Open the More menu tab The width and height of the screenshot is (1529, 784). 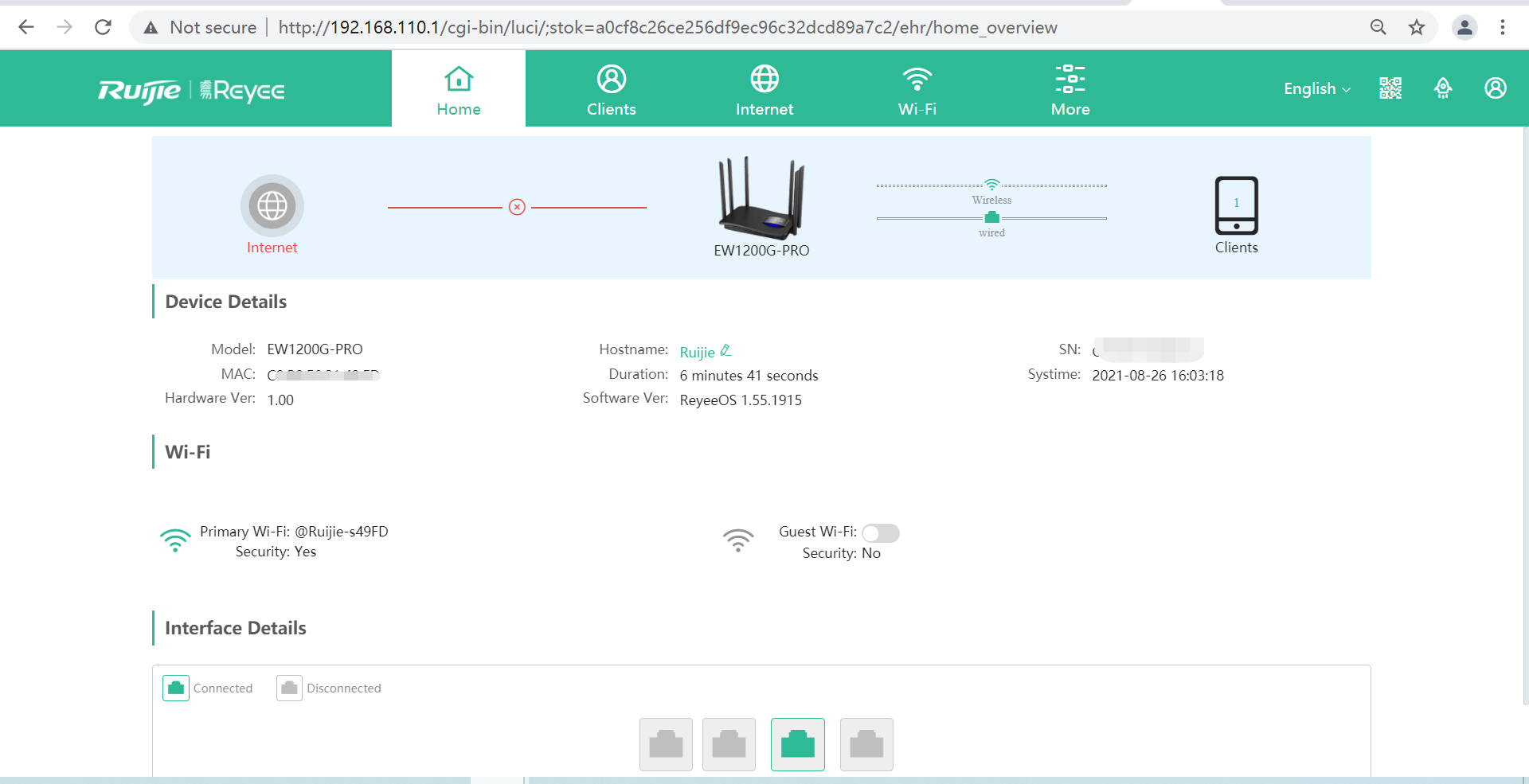[1070, 89]
